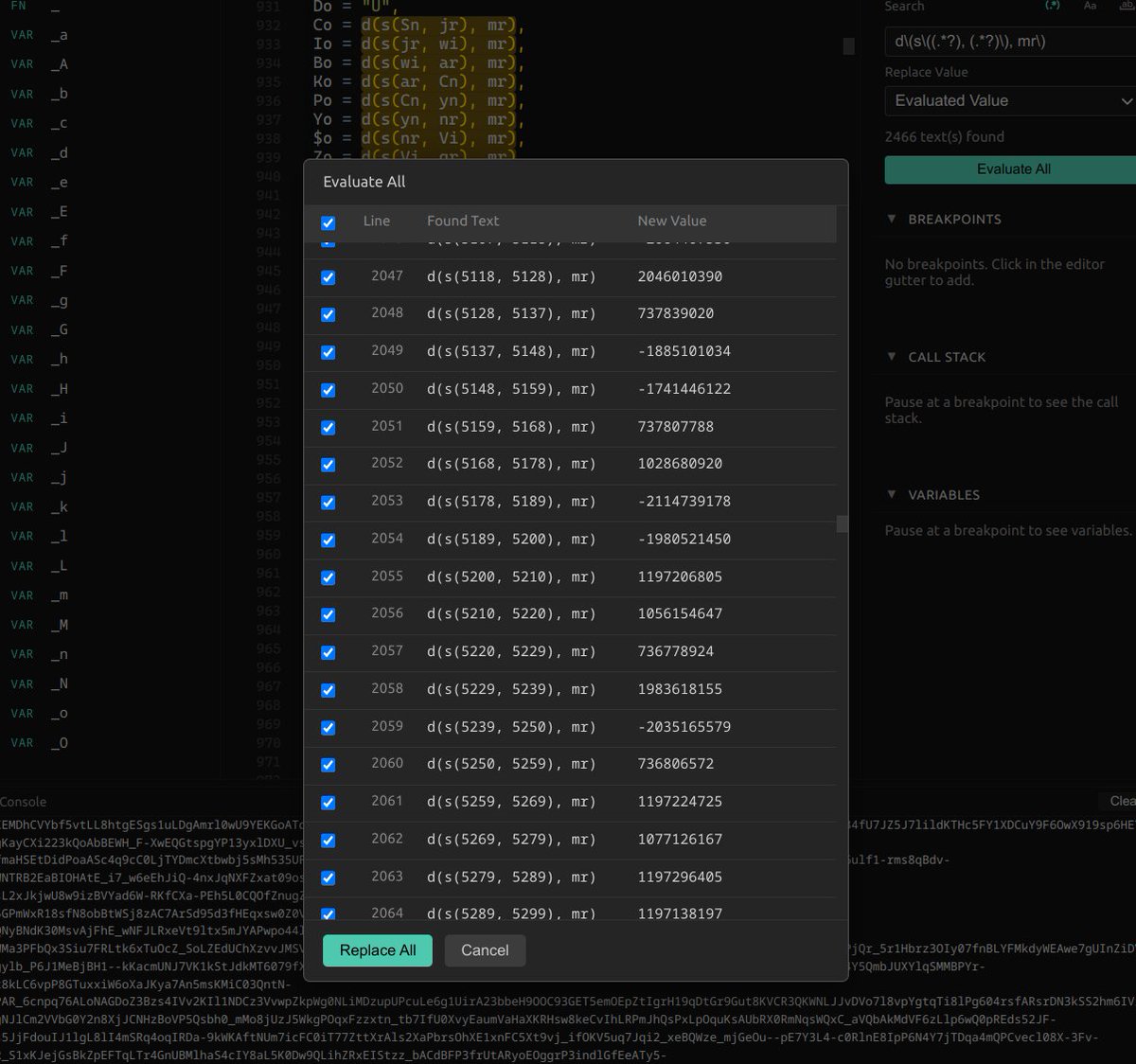Viewport: 1136px width, 1064px height.
Task: Collapse the CALL STACK section triangle
Action: 891,357
